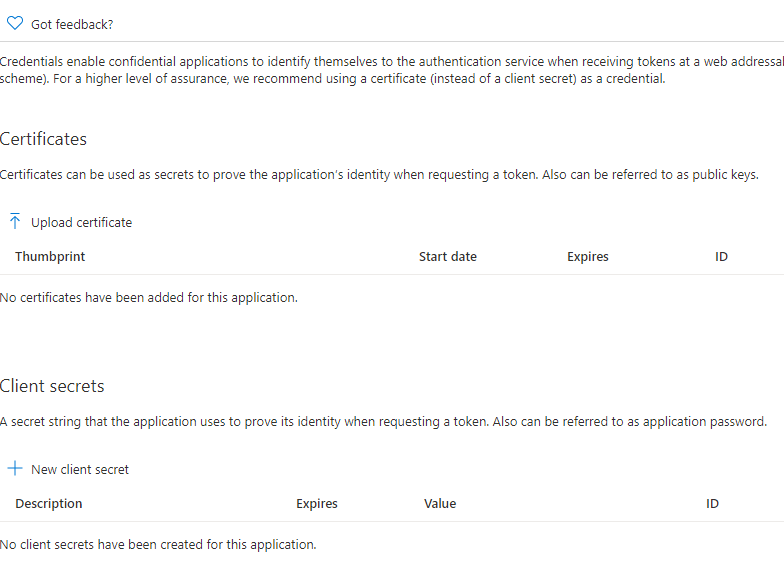This screenshot has height=571, width=784.
Task: Open the Got feedback? link
Action: point(72,24)
